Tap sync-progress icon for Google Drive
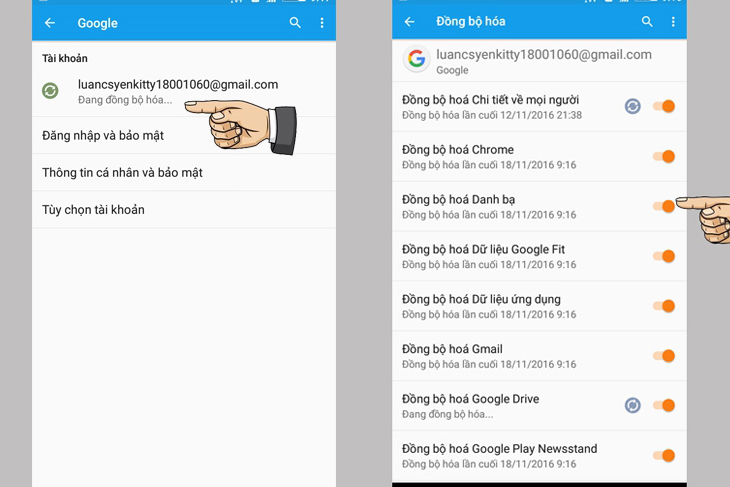The width and height of the screenshot is (730, 487). pyautogui.click(x=632, y=405)
